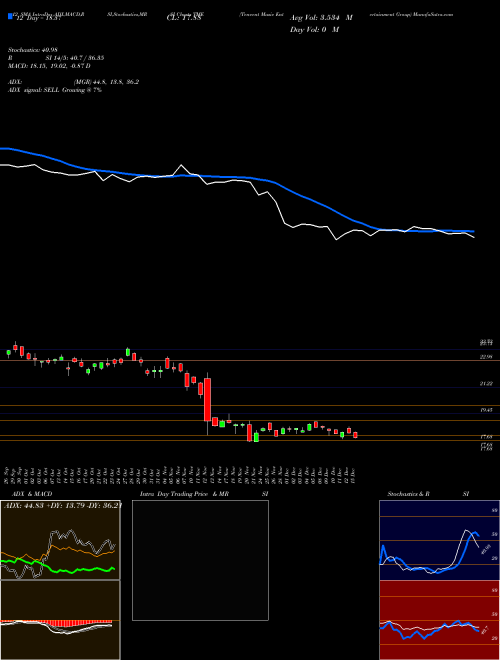Click the blue 12 Day SMA legend square
The image size is (500, 660).
pos(11,16)
